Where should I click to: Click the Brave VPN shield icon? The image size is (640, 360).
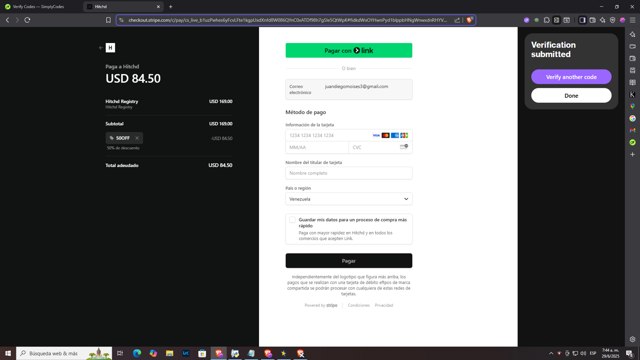[612, 20]
